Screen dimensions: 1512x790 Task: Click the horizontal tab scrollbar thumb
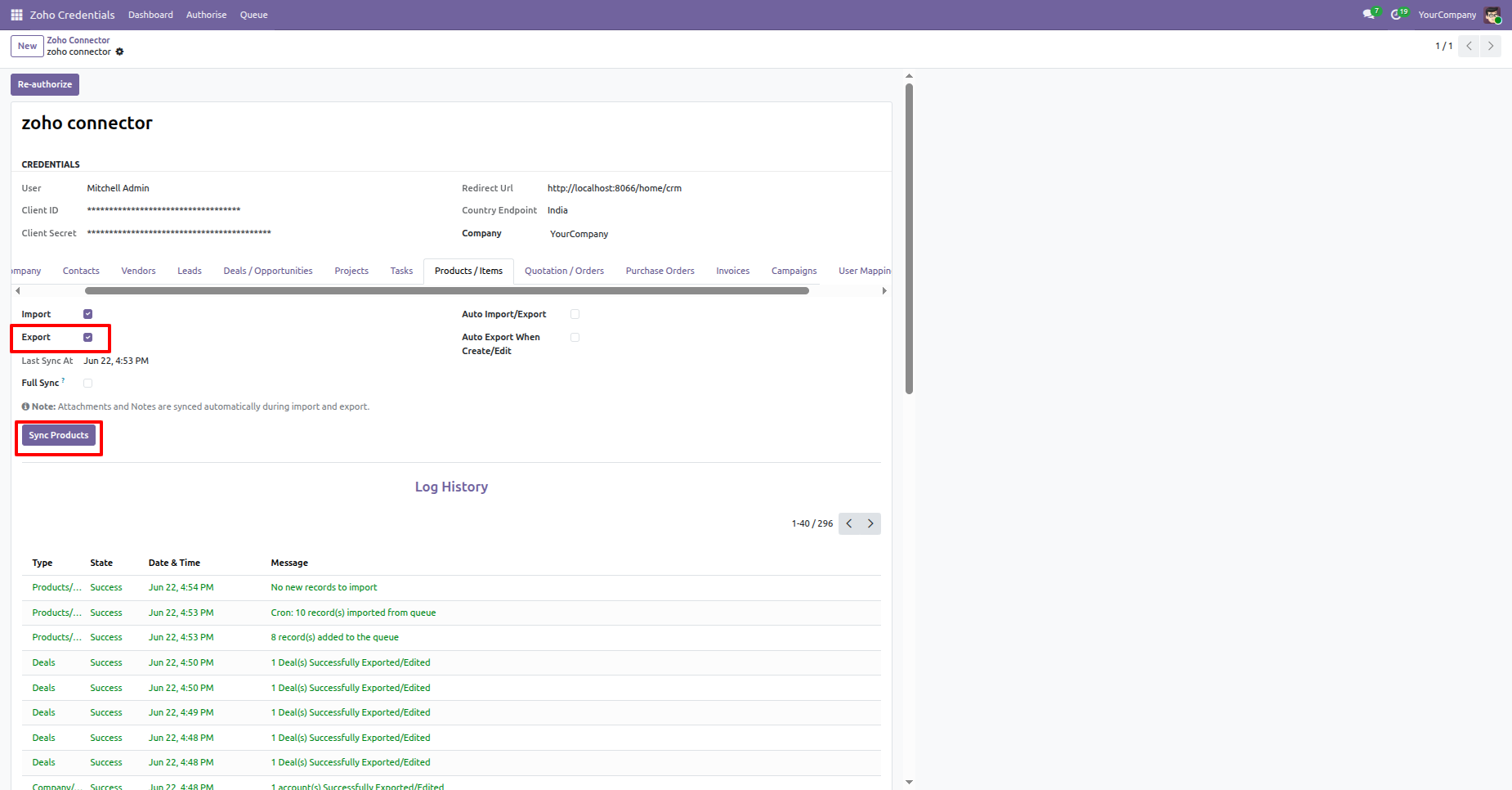447,290
